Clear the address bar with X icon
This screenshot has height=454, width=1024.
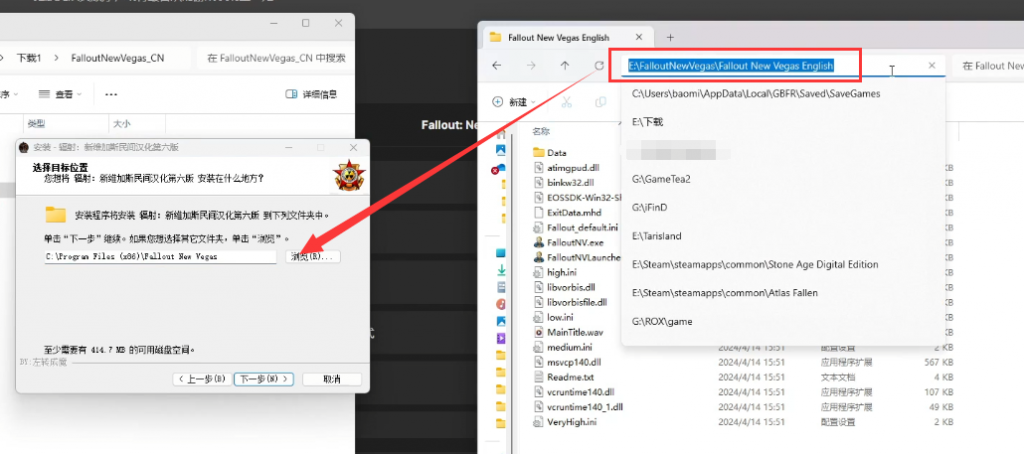[x=932, y=65]
